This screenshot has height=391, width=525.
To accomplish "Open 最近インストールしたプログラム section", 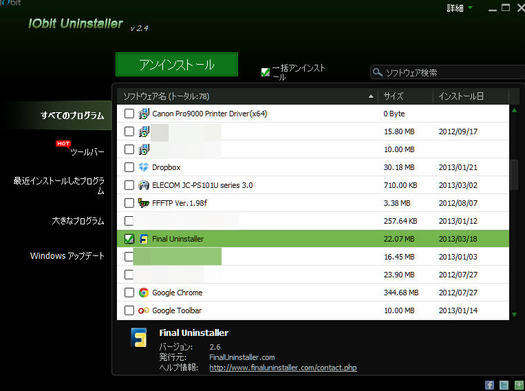I will [x=59, y=186].
